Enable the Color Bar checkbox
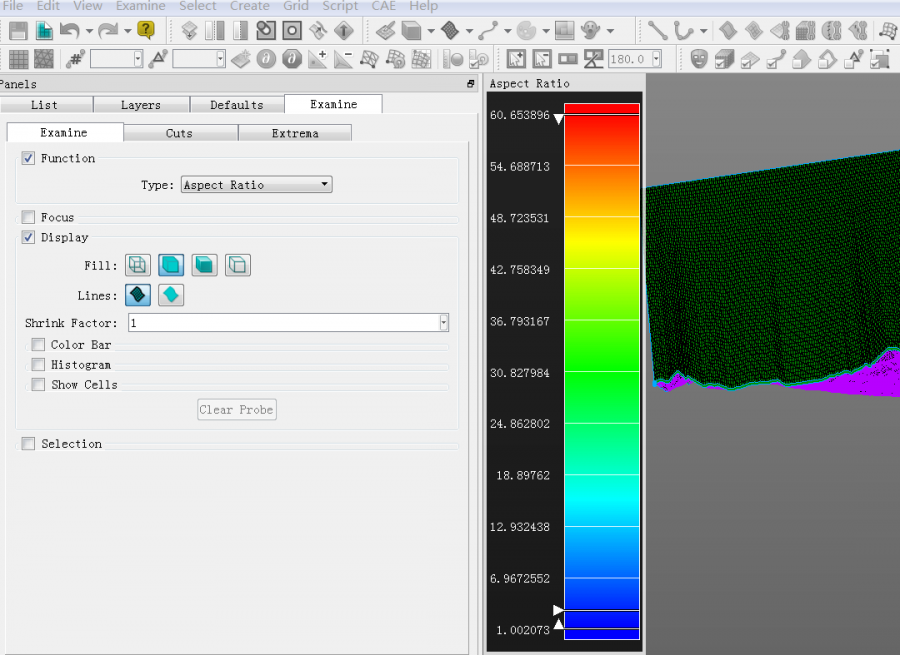The image size is (900, 655). click(38, 345)
